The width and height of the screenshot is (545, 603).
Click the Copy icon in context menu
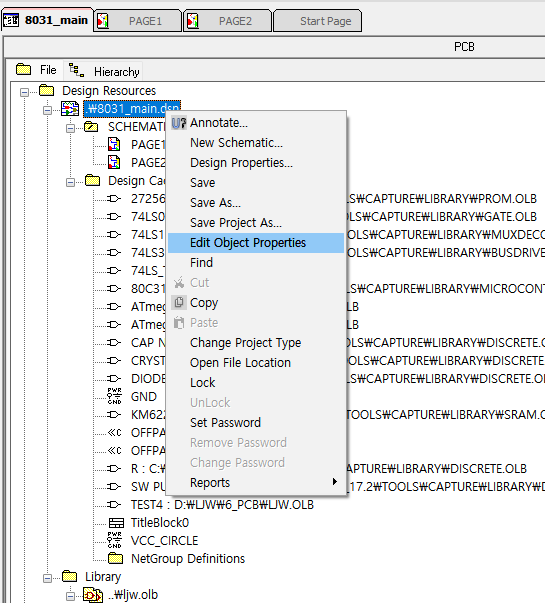click(x=179, y=303)
